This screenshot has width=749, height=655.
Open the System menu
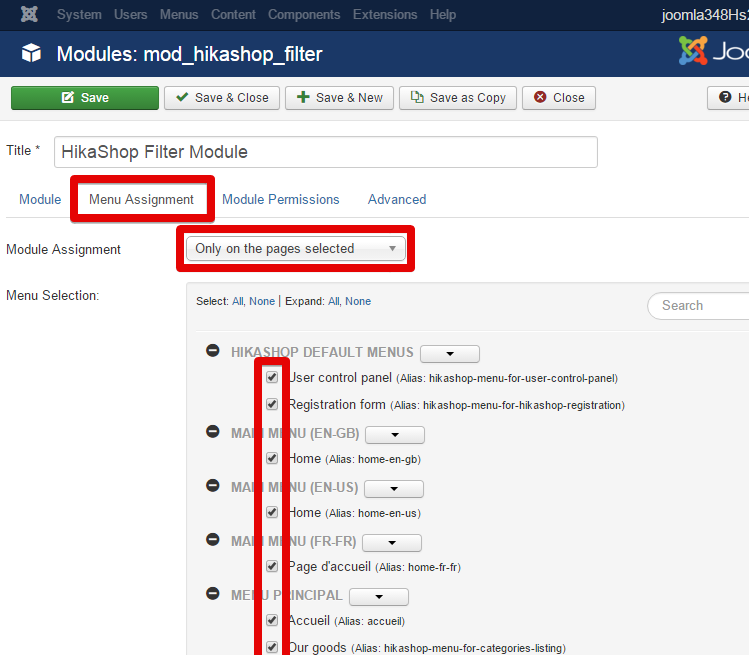pos(79,14)
